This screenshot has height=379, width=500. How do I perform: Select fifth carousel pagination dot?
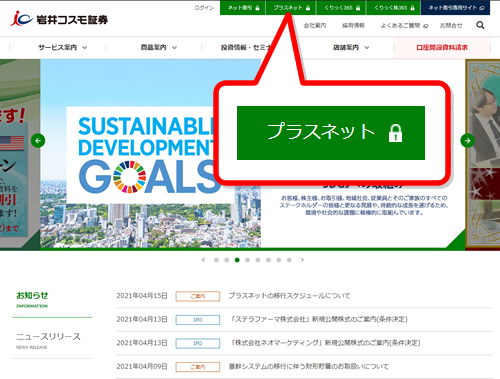(x=258, y=260)
